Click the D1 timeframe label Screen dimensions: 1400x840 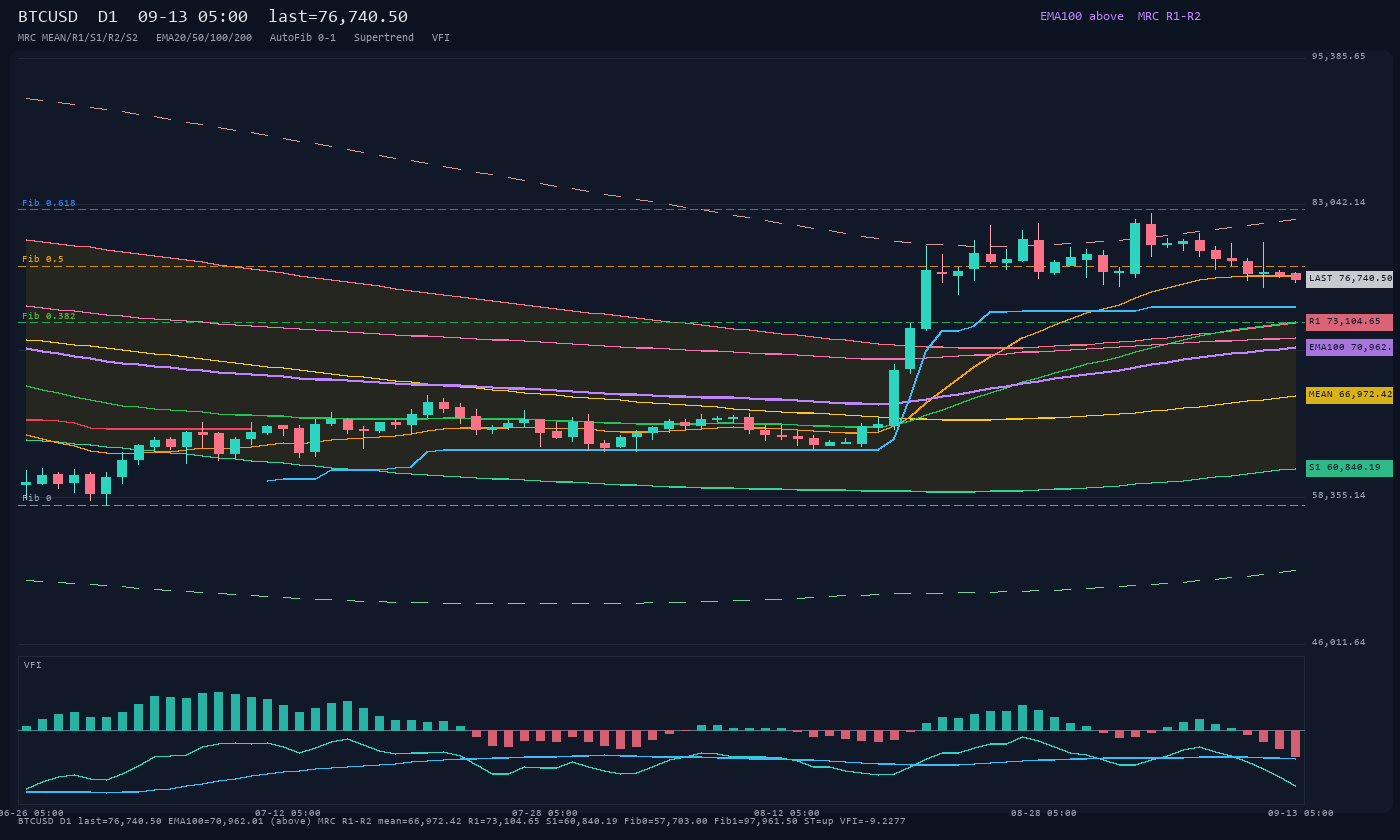tap(108, 17)
